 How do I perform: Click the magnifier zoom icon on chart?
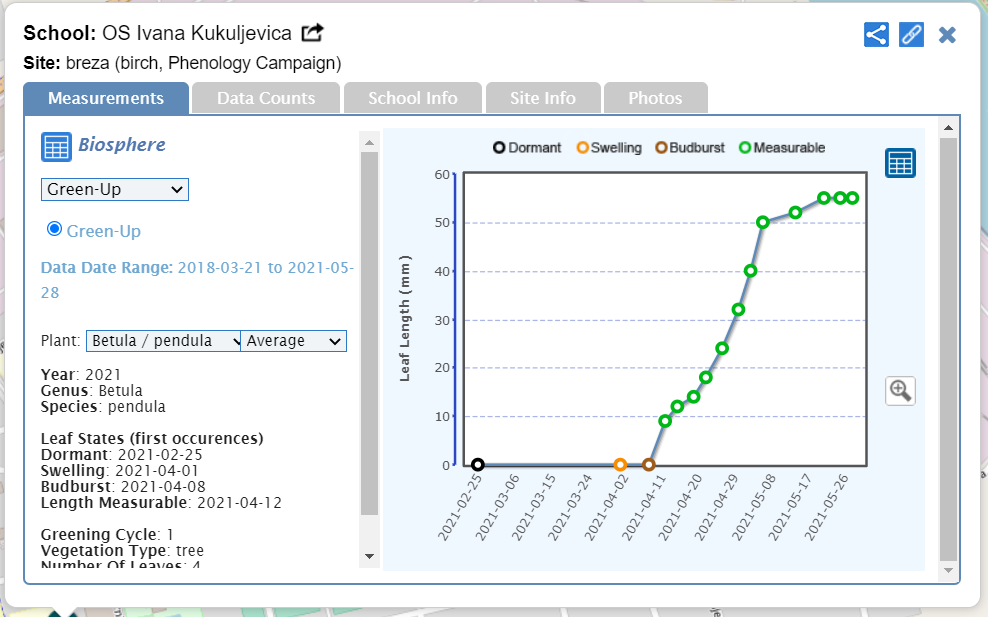900,390
